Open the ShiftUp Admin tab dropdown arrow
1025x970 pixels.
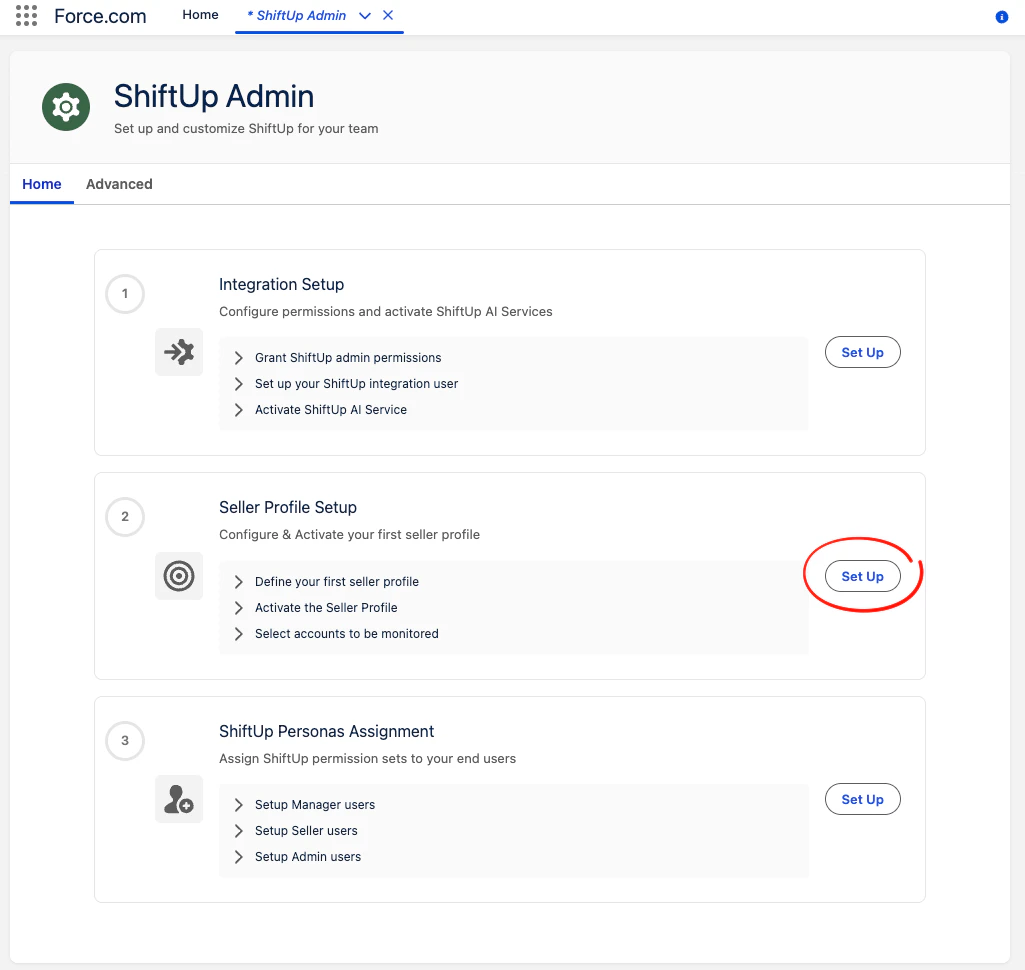[x=365, y=16]
